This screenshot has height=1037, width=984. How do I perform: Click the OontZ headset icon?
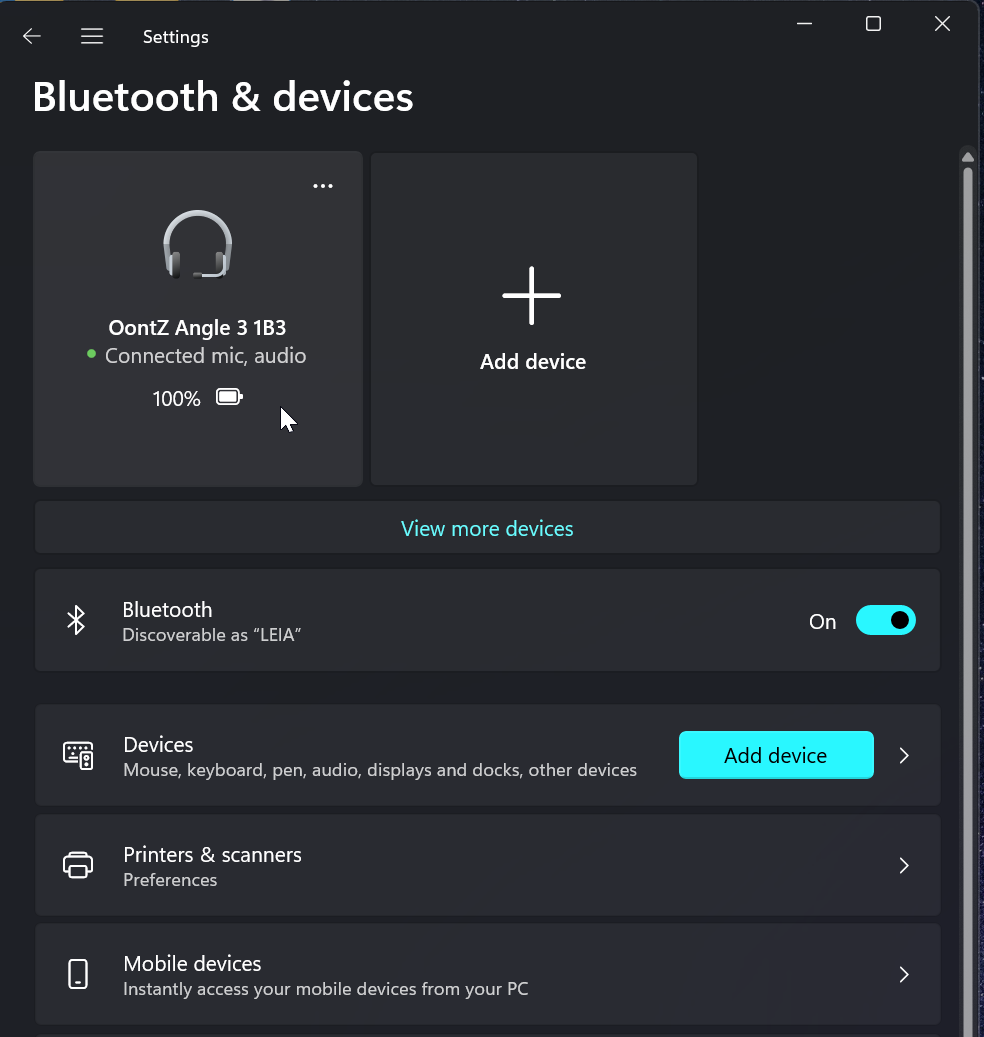198,245
